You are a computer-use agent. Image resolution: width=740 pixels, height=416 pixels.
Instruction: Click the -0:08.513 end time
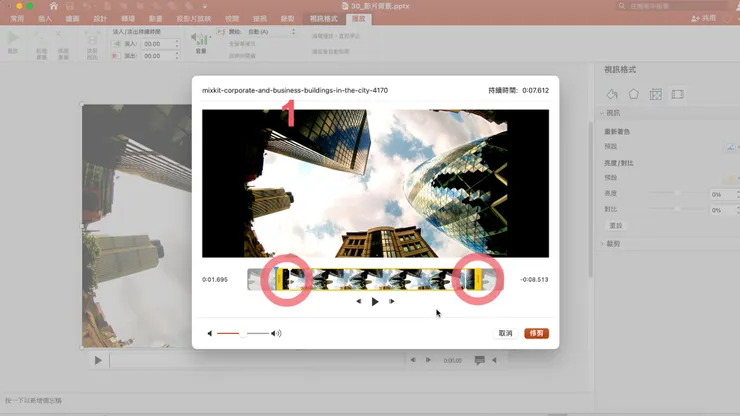[x=534, y=280]
